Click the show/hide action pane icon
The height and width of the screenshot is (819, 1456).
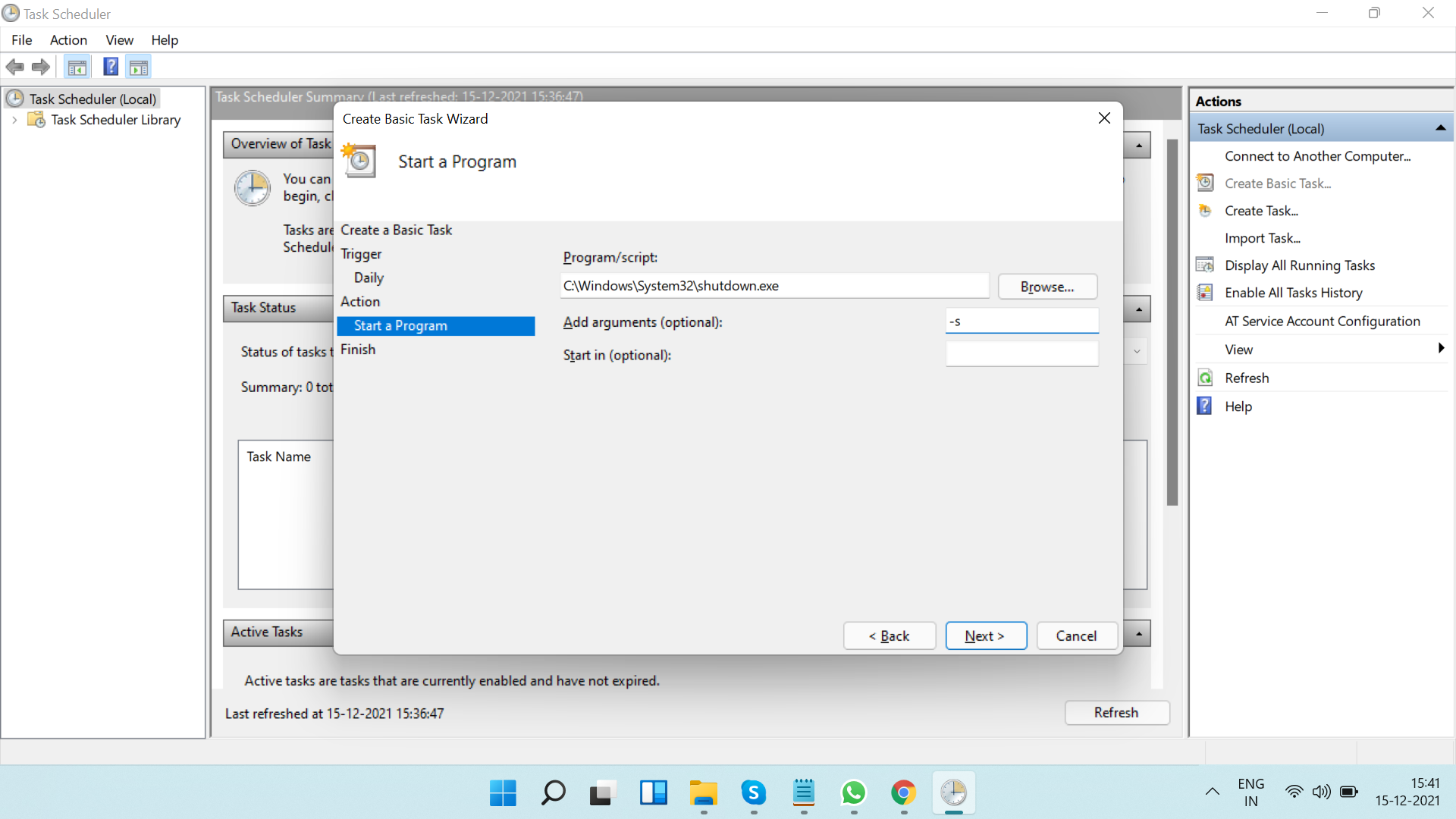click(x=139, y=67)
